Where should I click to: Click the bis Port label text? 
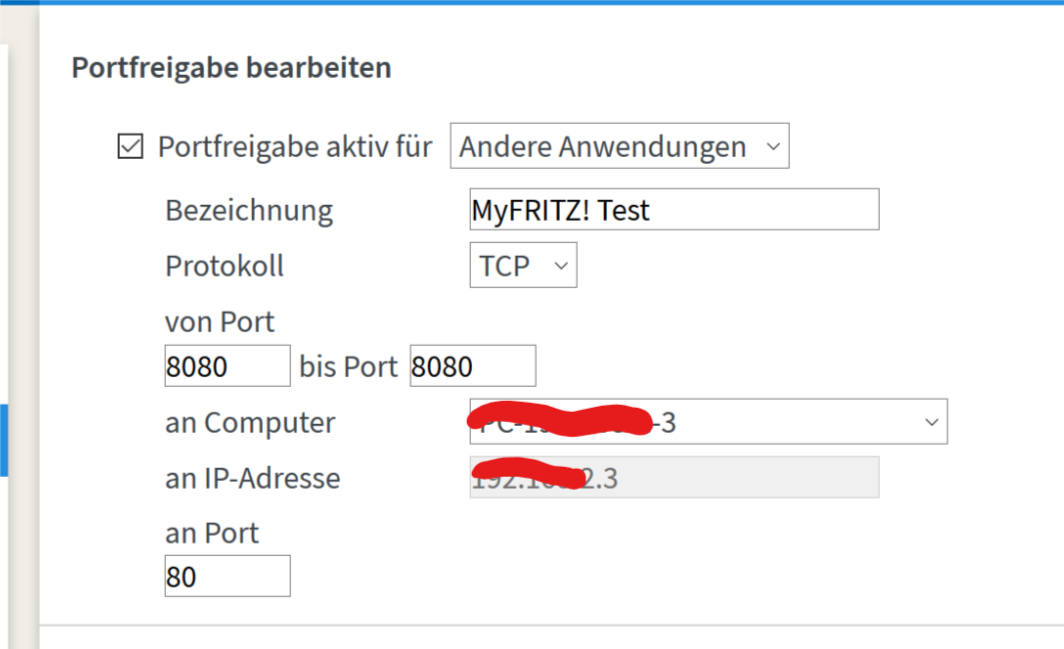pyautogui.click(x=348, y=367)
